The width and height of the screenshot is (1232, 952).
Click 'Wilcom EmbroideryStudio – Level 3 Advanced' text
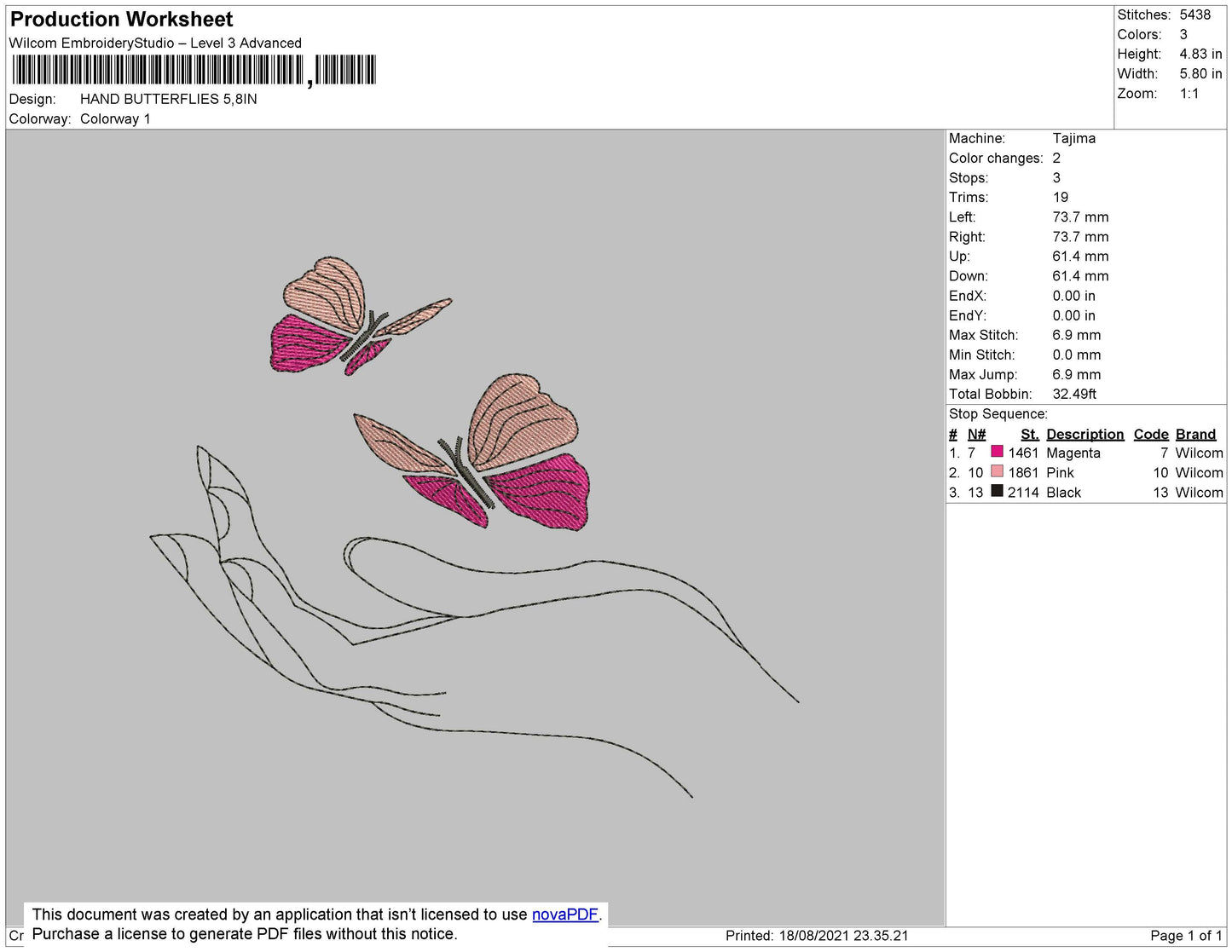click(155, 43)
